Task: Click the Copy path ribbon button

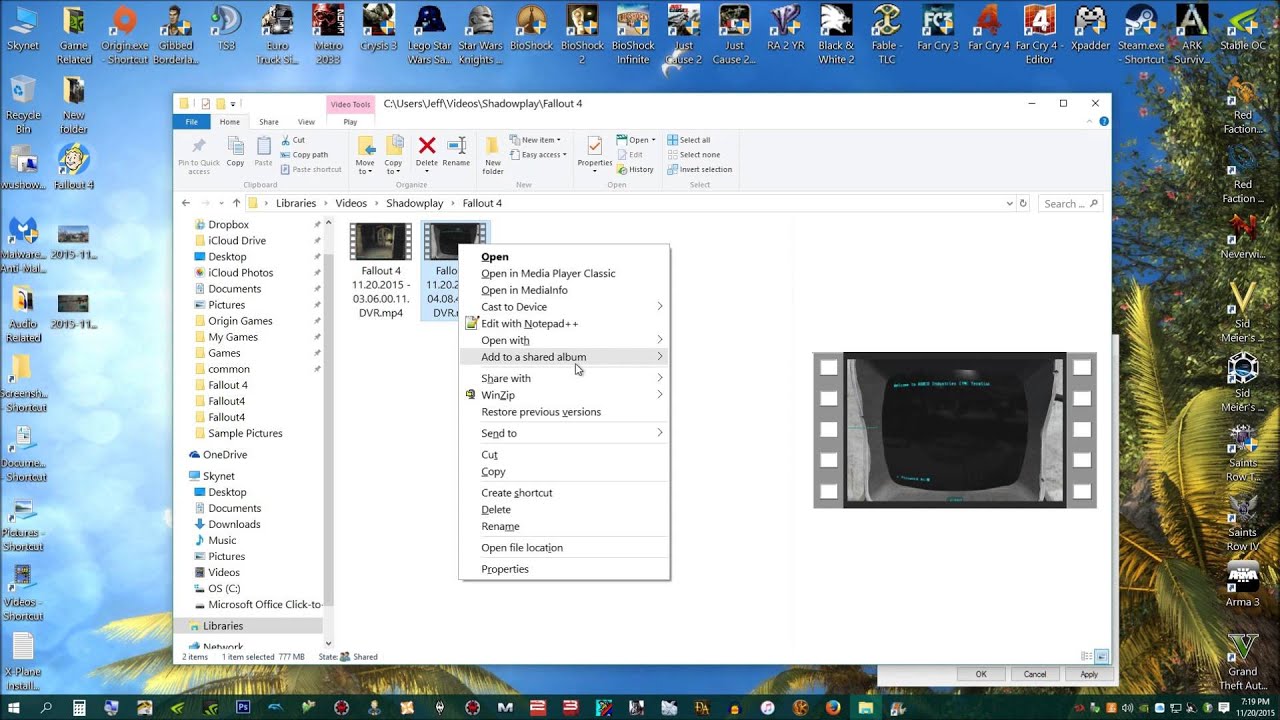Action: [304, 155]
